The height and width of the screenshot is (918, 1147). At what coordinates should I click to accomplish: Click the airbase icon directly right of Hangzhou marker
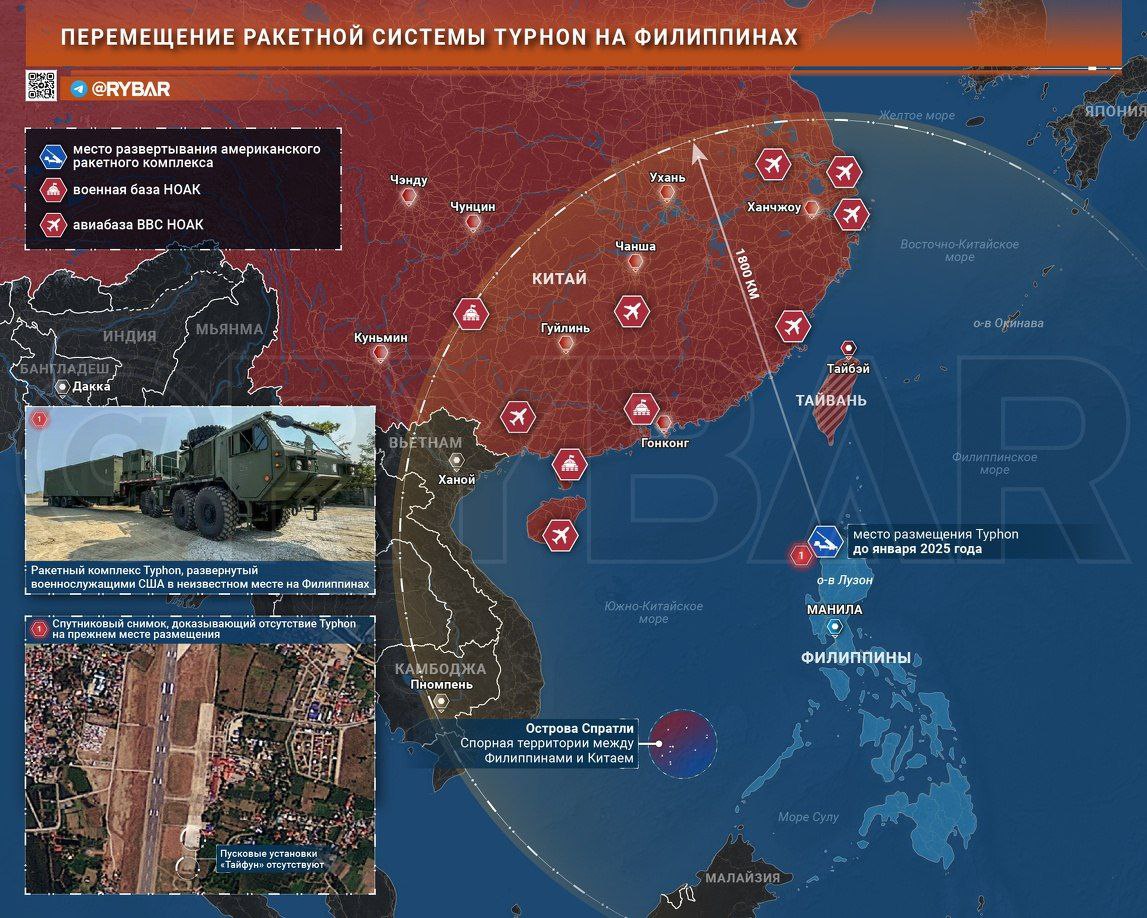click(x=851, y=214)
